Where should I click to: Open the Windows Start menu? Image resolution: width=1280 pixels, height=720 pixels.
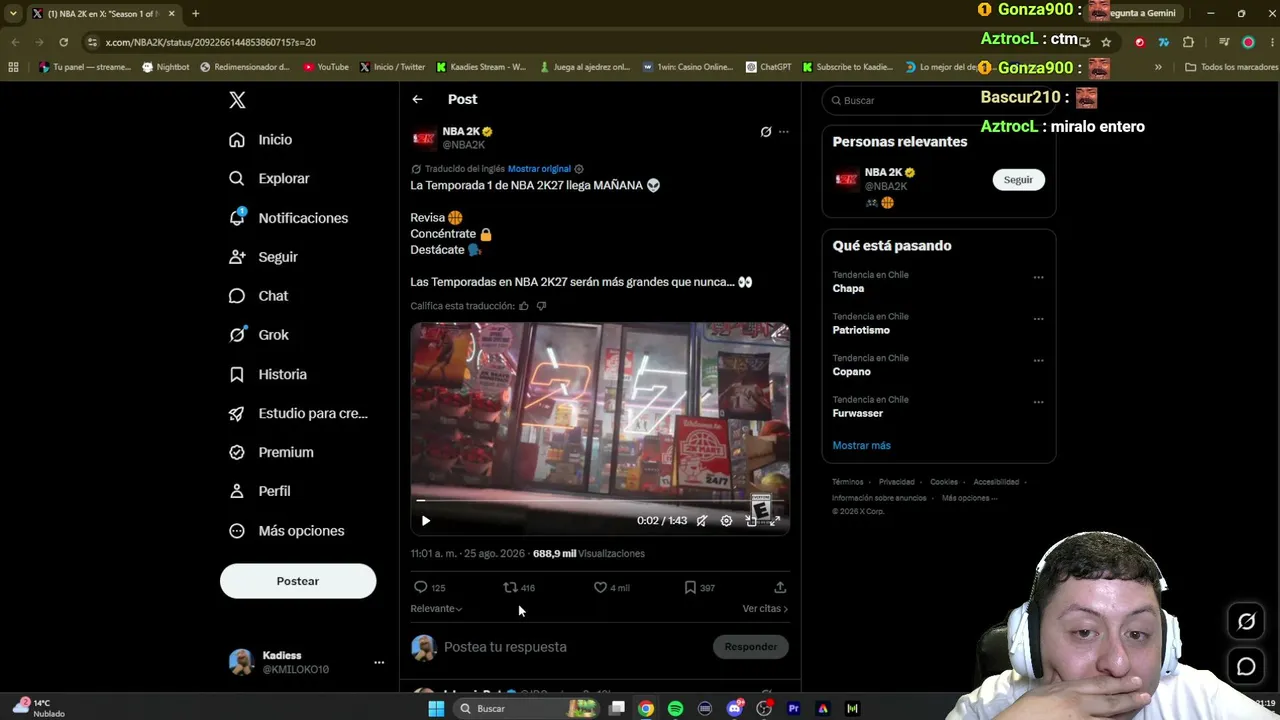[x=436, y=709]
